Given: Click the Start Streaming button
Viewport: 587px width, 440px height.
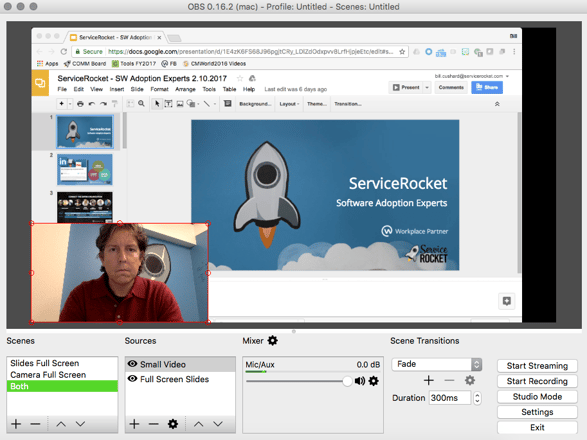Looking at the screenshot, I should (537, 366).
